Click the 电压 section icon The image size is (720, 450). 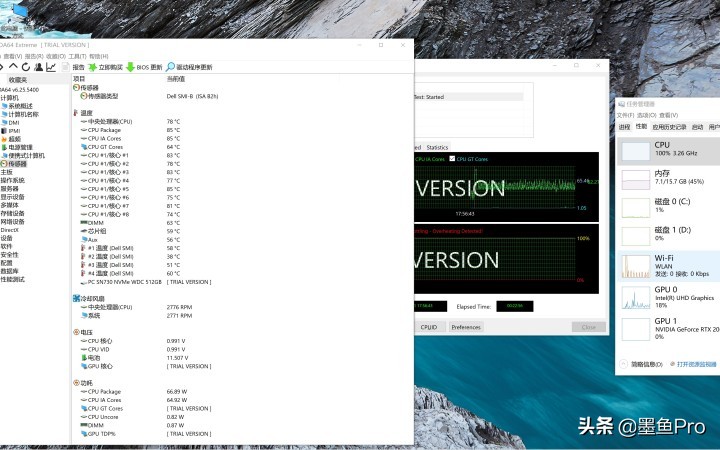click(x=76, y=332)
